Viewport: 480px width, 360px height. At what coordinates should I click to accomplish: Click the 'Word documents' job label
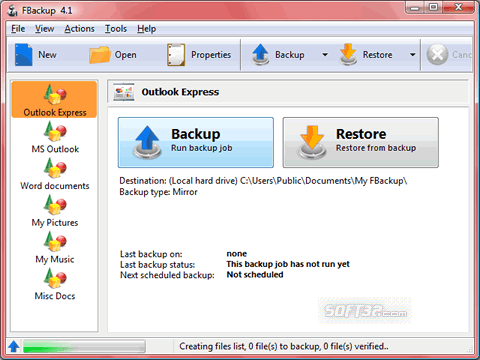[x=55, y=186]
